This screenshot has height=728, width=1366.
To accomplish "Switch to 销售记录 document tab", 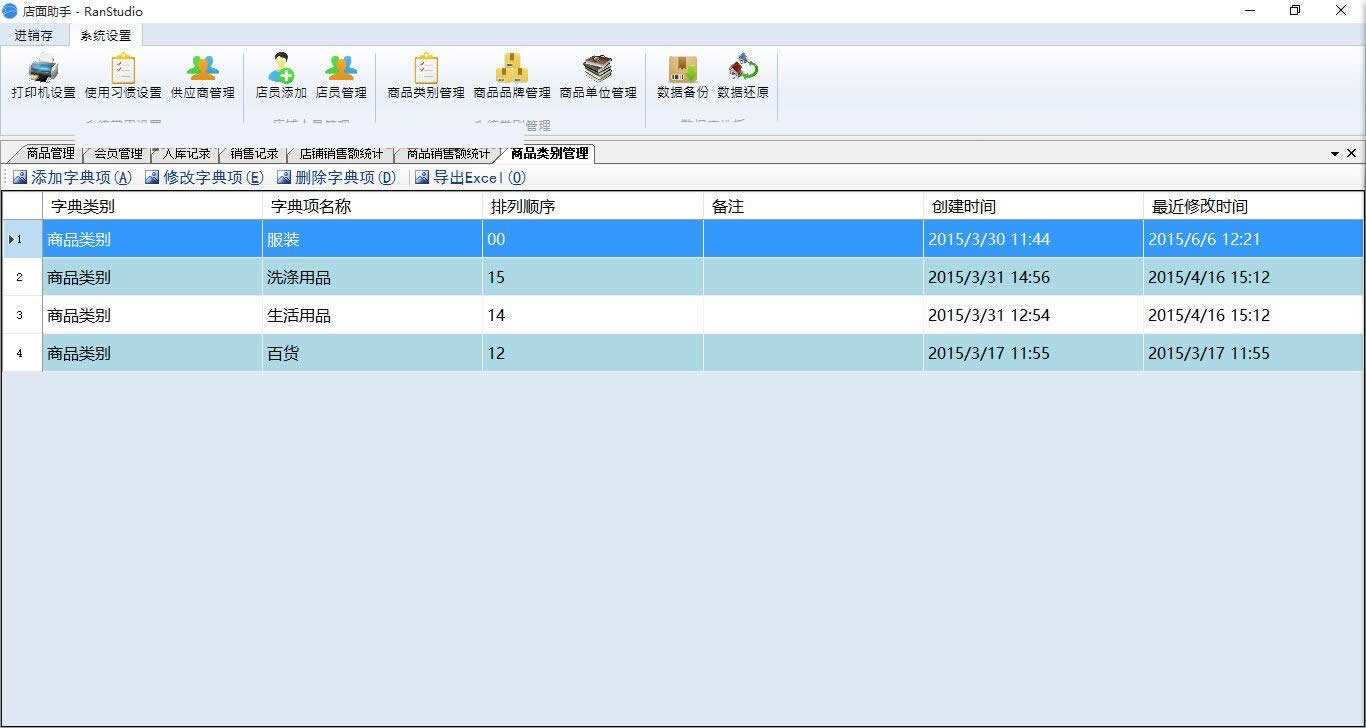I will (x=254, y=154).
